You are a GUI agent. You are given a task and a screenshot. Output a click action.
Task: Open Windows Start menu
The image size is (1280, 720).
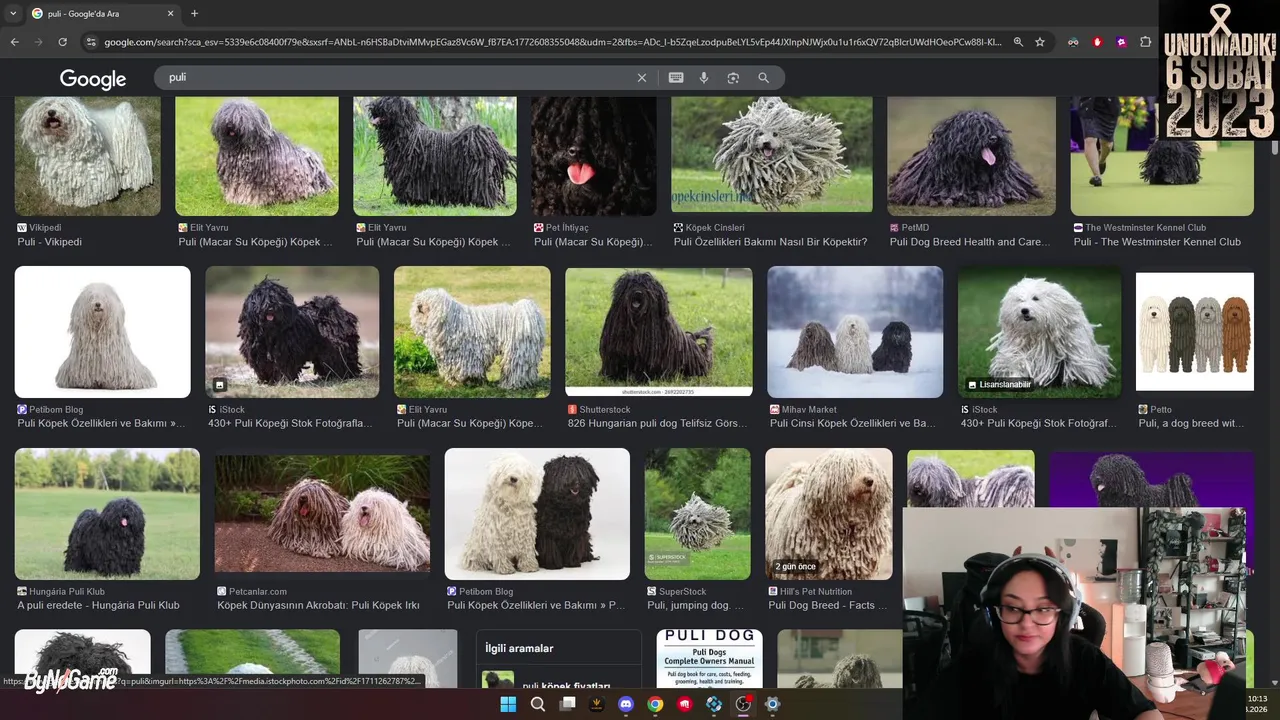[508, 704]
